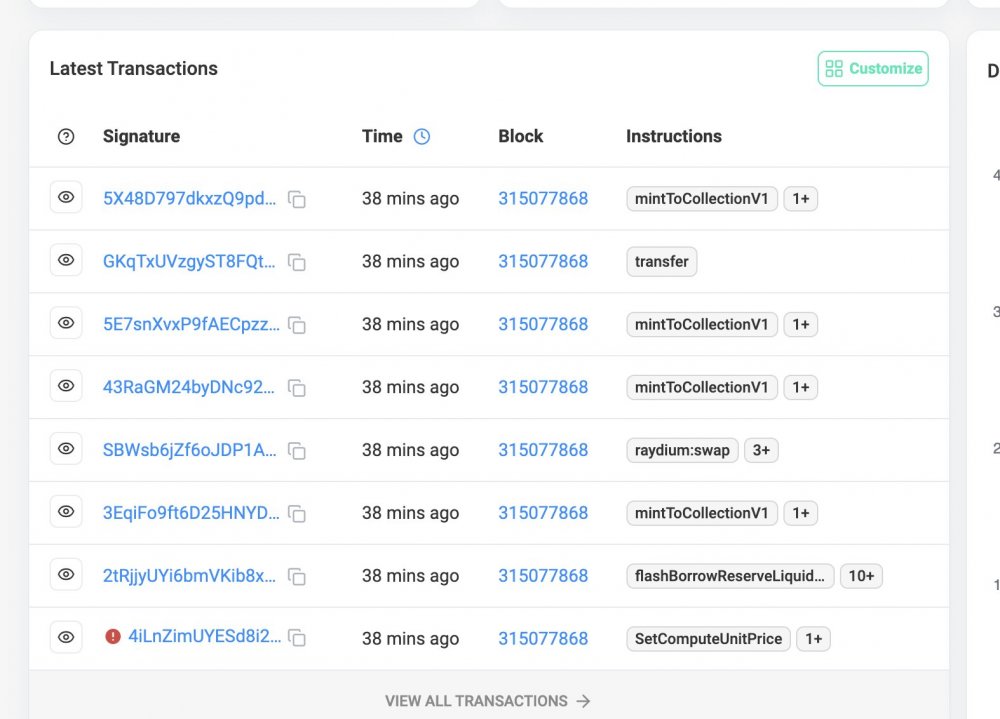Preview transaction SBWsb6jZf6oJDP1A with eye icon
The height and width of the screenshot is (719, 1000).
(x=66, y=448)
